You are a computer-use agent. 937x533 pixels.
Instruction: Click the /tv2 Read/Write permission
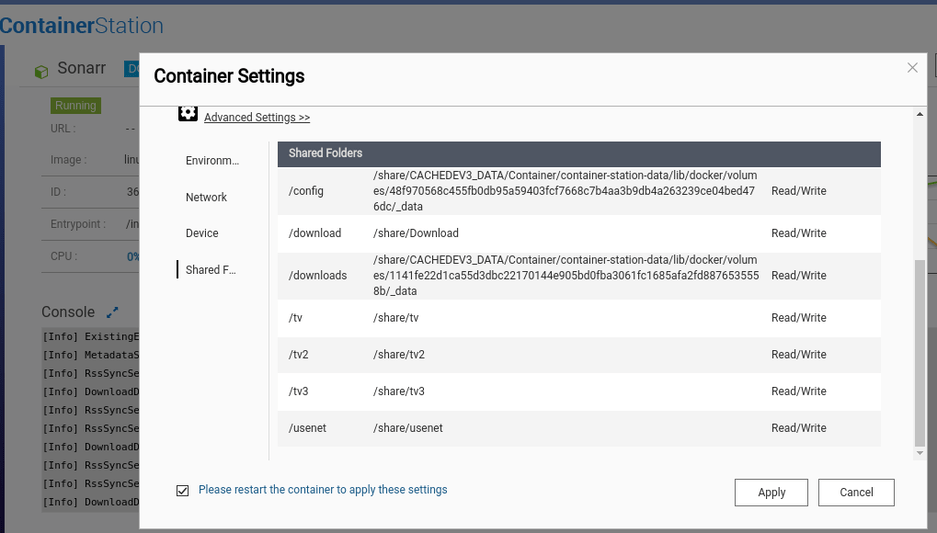coord(798,354)
